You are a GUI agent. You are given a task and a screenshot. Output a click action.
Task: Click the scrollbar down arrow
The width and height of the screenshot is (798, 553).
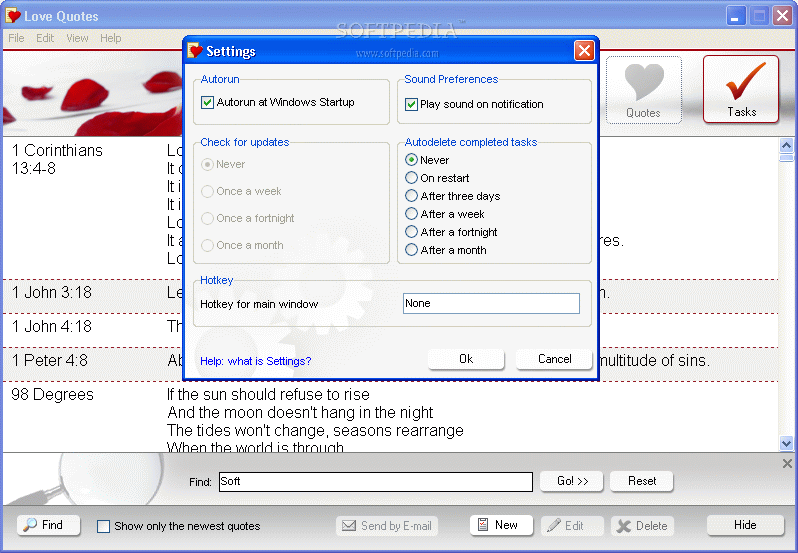click(x=786, y=444)
